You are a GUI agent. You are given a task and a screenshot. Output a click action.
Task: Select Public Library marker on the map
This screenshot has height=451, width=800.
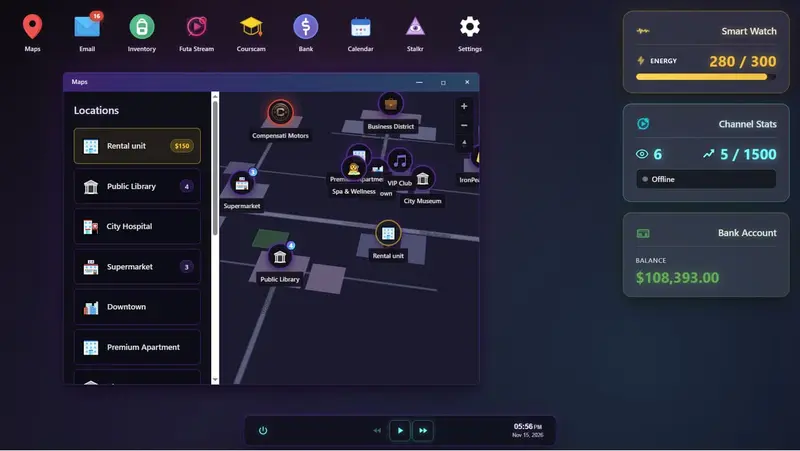tap(280, 256)
